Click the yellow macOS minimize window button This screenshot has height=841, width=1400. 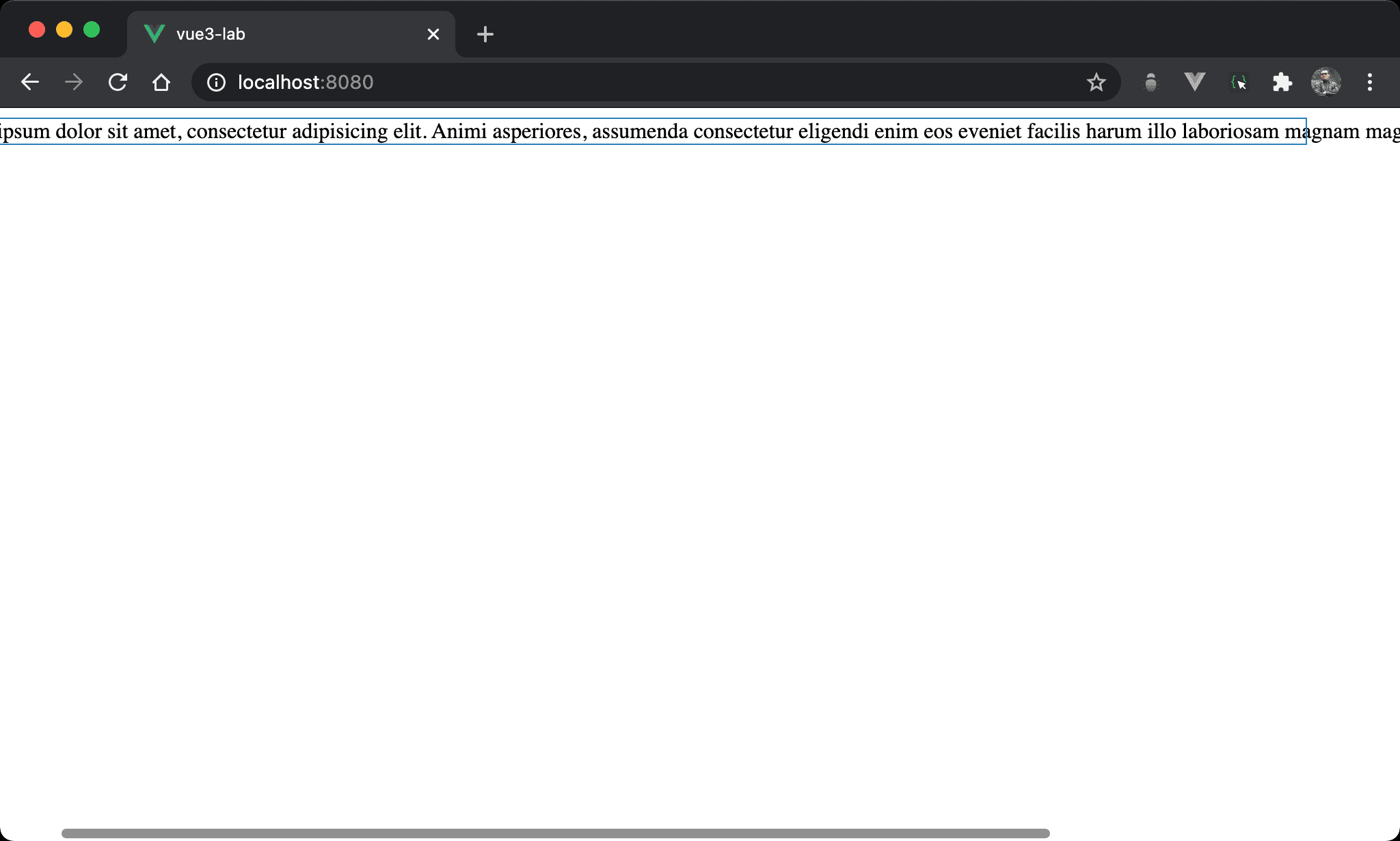click(x=64, y=30)
